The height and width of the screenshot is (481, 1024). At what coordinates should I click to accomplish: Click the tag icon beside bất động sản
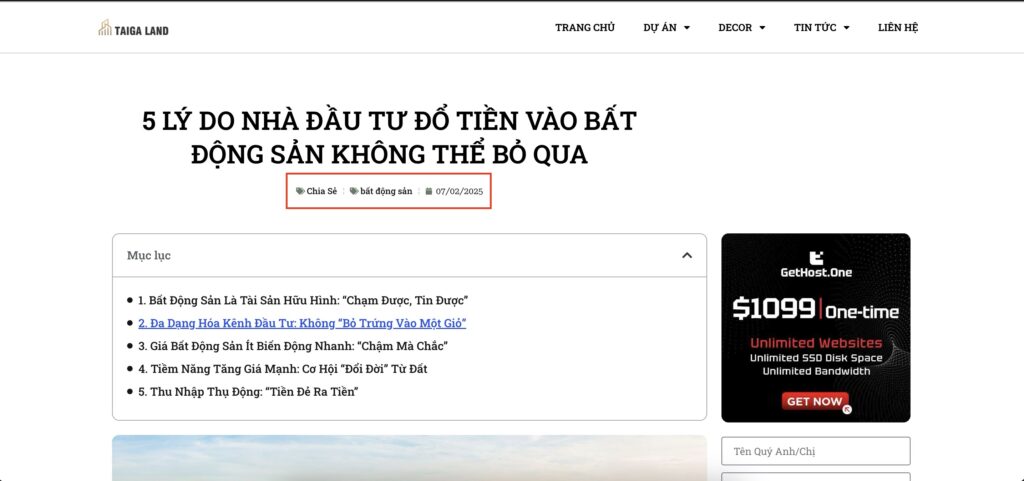[354, 191]
